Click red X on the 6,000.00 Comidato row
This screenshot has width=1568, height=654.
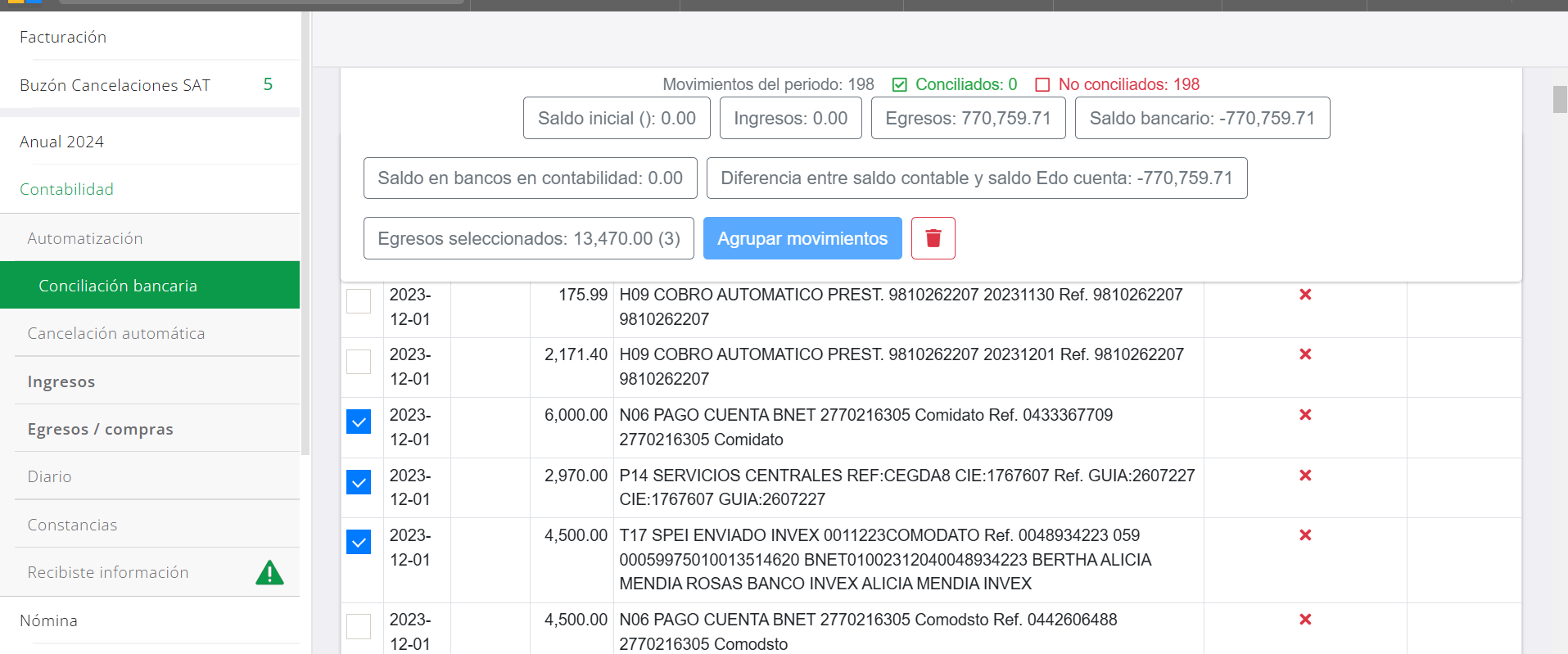pyautogui.click(x=1305, y=415)
